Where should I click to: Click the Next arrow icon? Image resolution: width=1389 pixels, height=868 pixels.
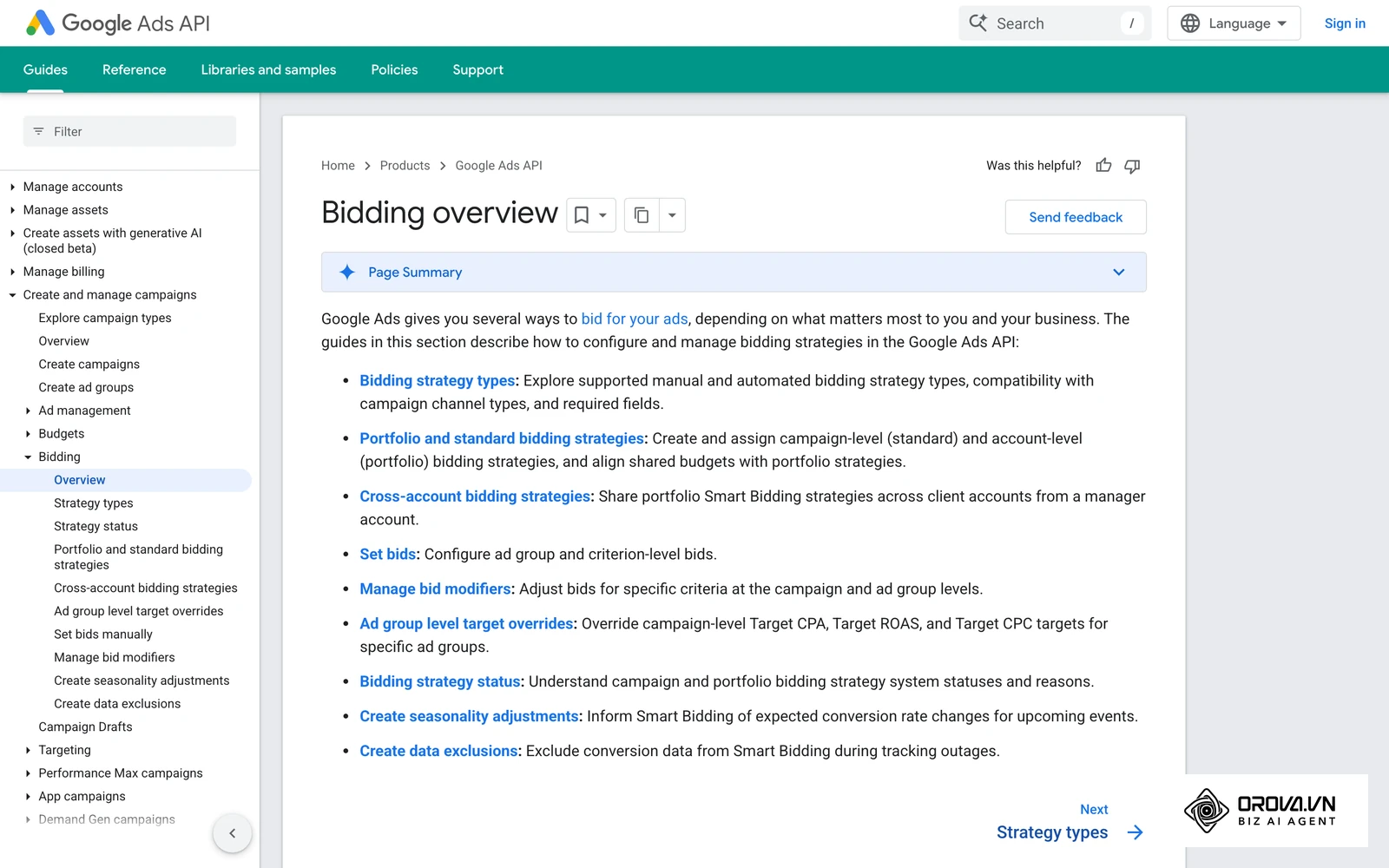1135,832
